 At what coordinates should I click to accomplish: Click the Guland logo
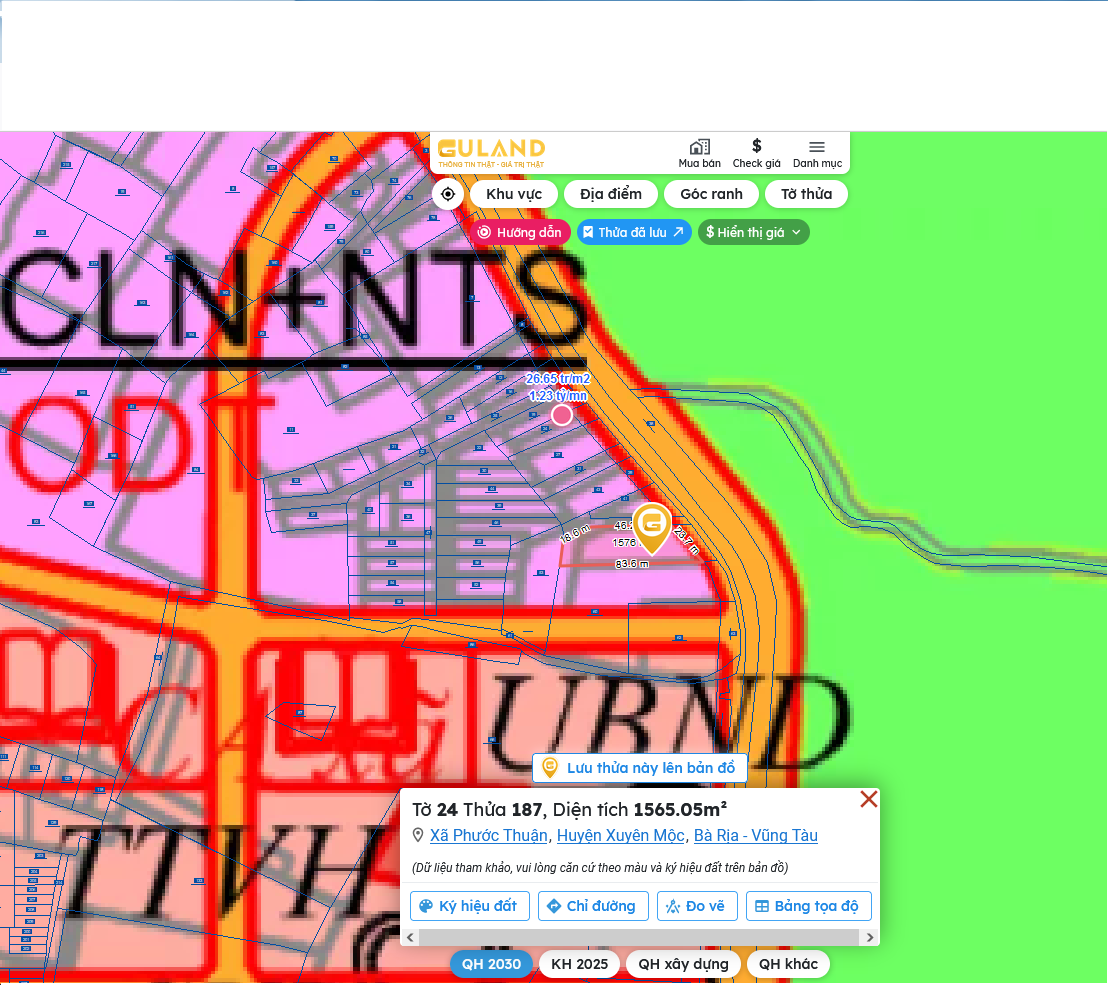tap(491, 152)
